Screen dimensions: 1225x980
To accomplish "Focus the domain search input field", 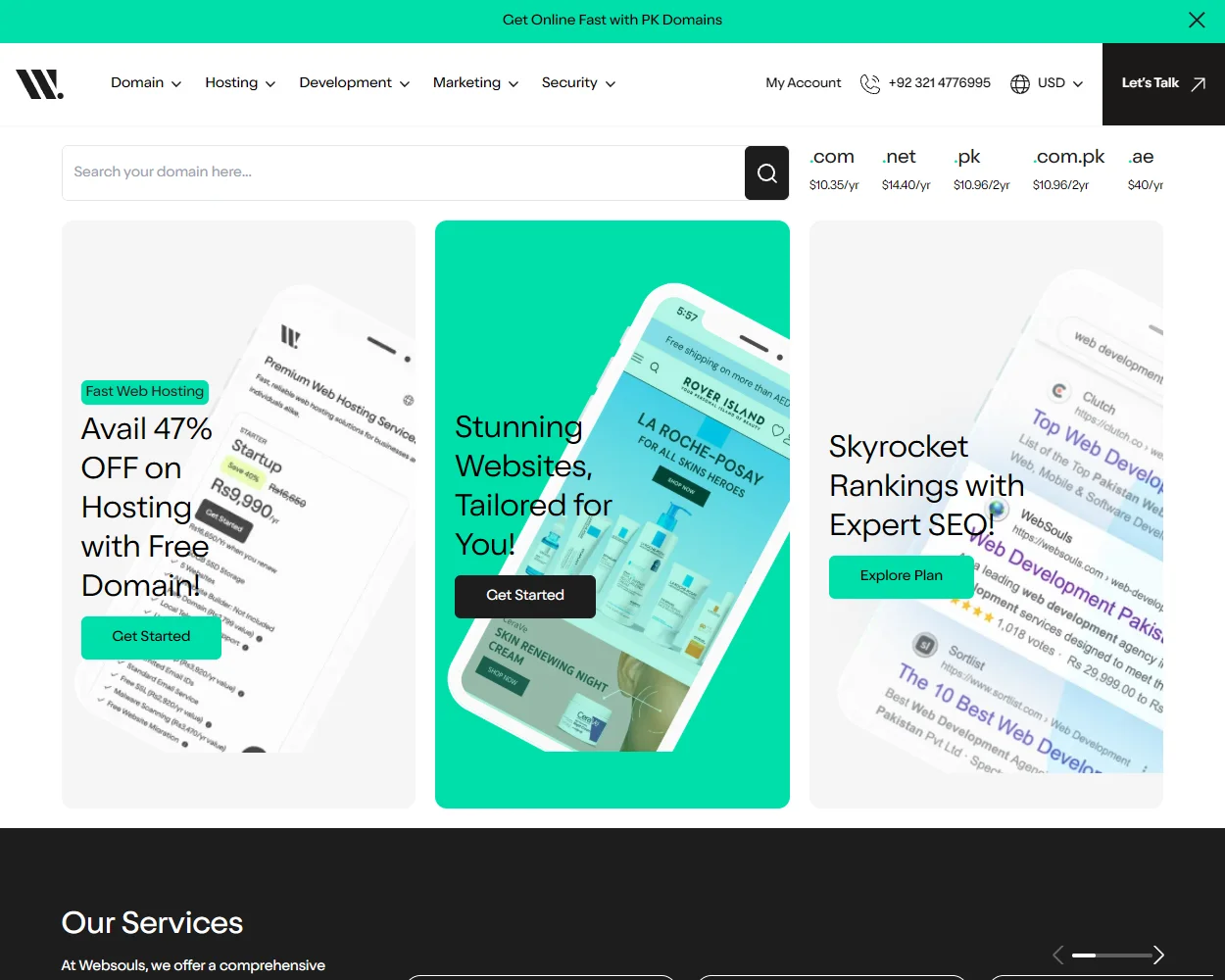I will coord(403,172).
